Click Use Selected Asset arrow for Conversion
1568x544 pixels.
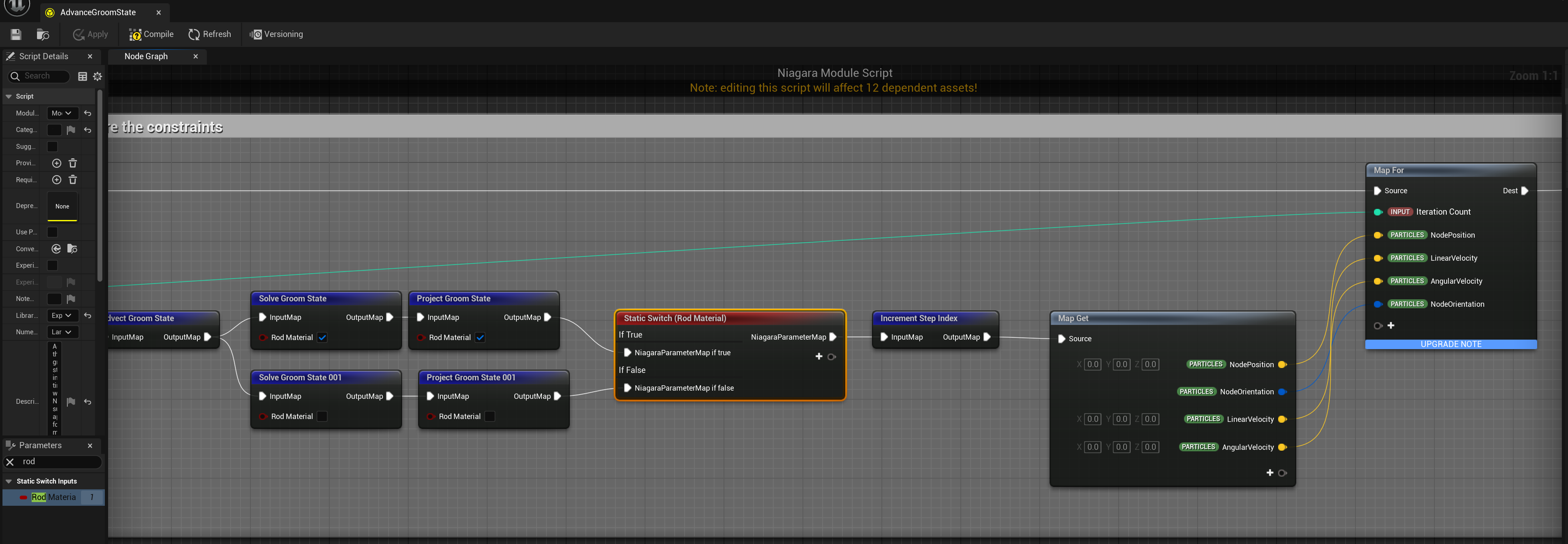[x=57, y=249]
